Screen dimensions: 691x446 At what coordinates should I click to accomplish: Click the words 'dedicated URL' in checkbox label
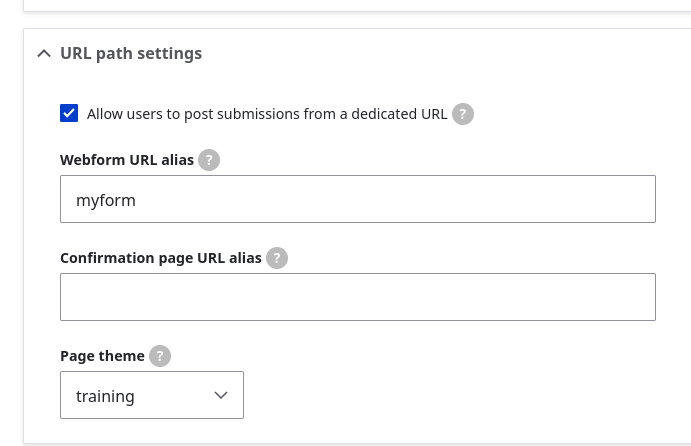399,114
